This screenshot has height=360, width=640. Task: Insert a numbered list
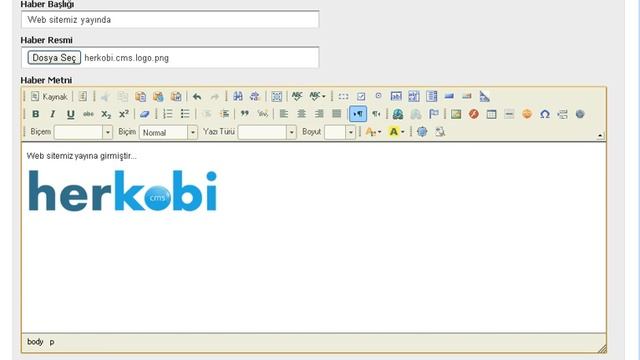coord(167,114)
